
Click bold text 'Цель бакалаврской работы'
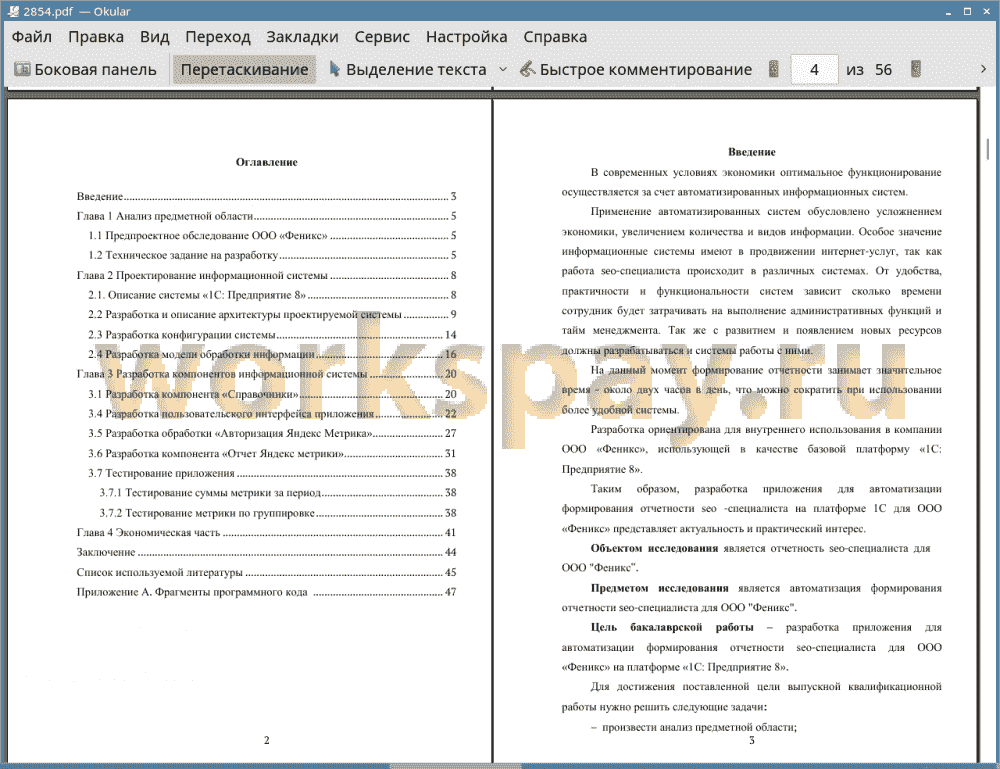(x=672, y=627)
